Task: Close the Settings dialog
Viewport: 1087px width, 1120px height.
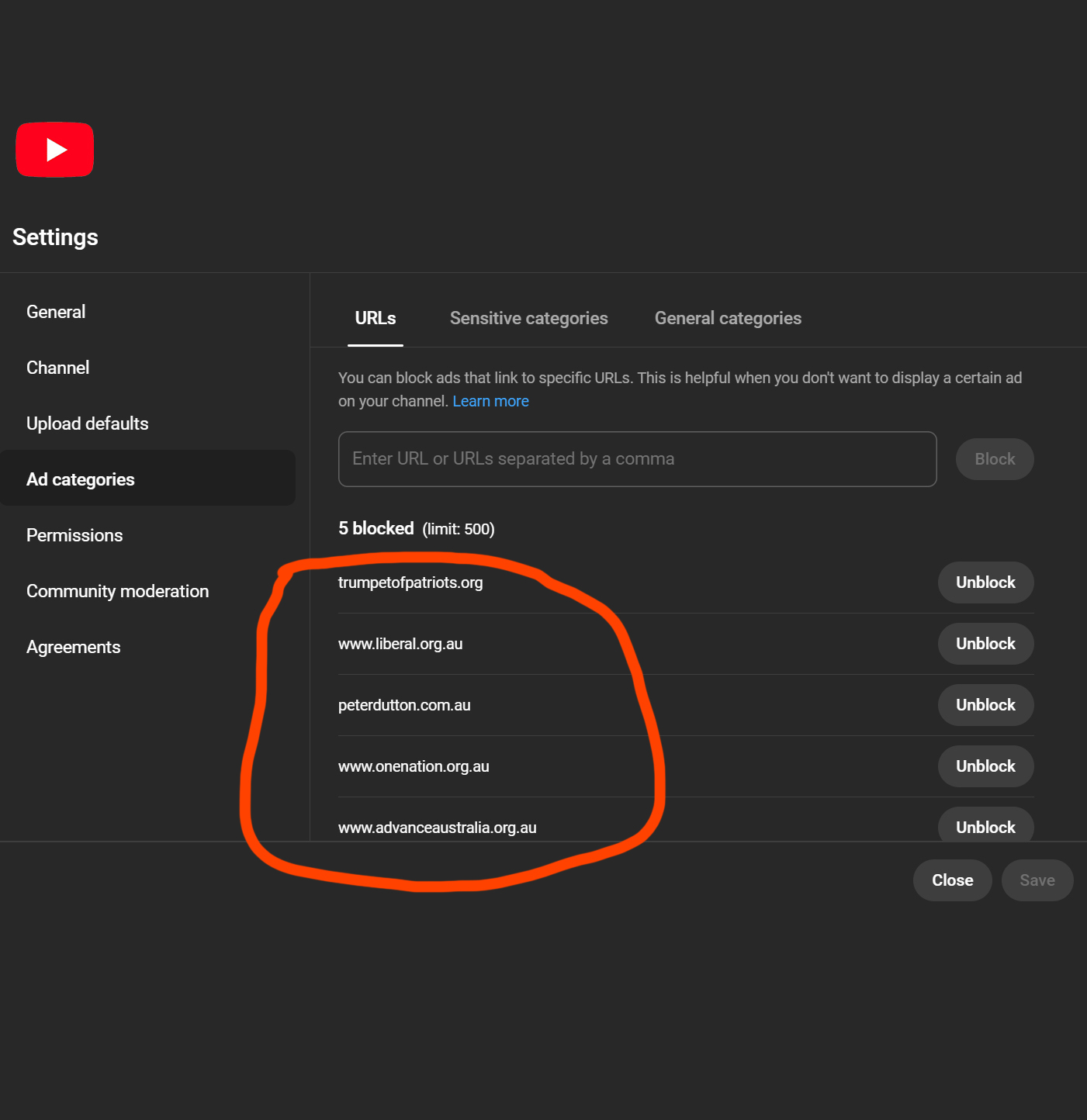Action: pyautogui.click(x=952, y=880)
